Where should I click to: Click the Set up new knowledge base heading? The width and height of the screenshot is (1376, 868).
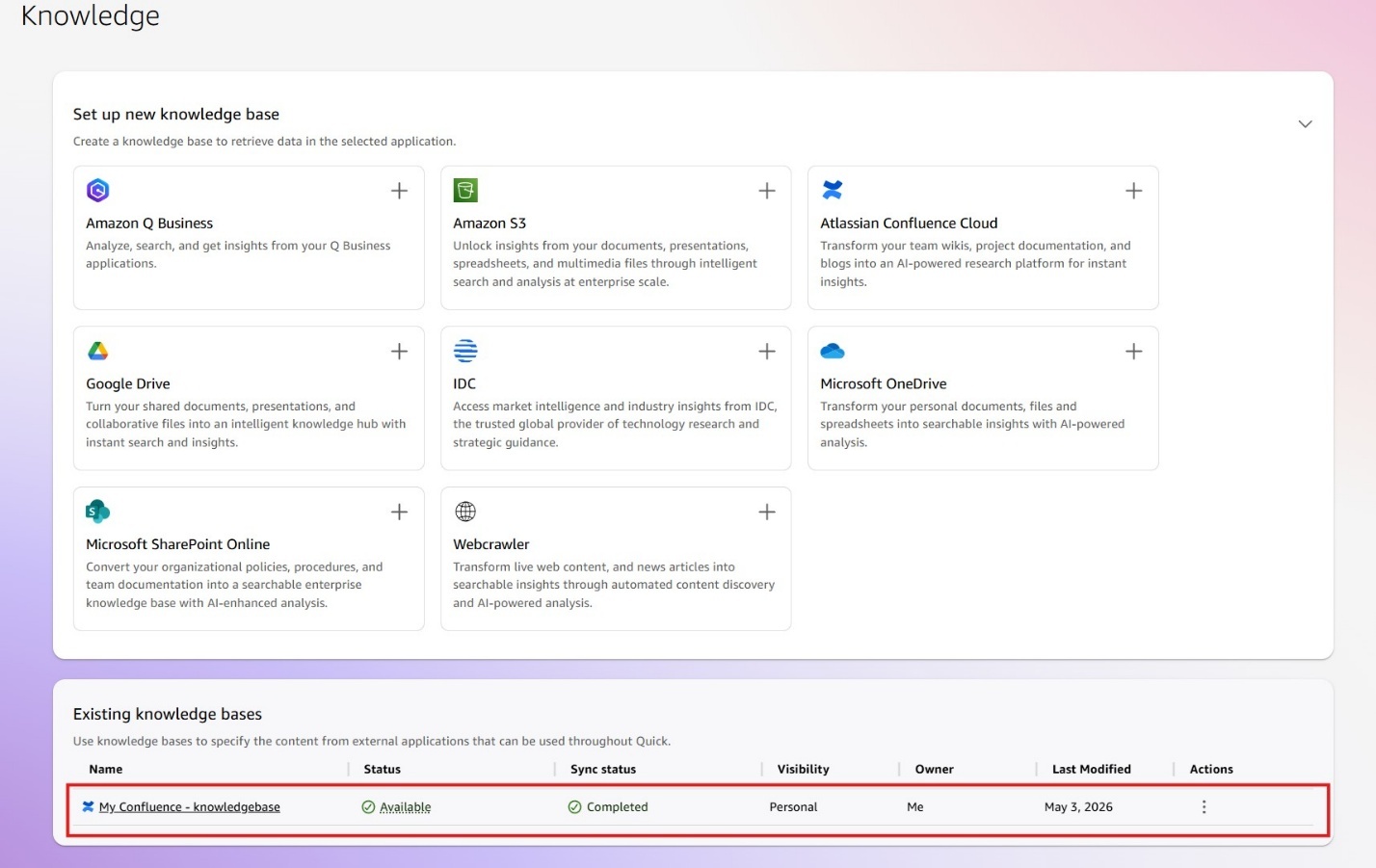(x=176, y=114)
